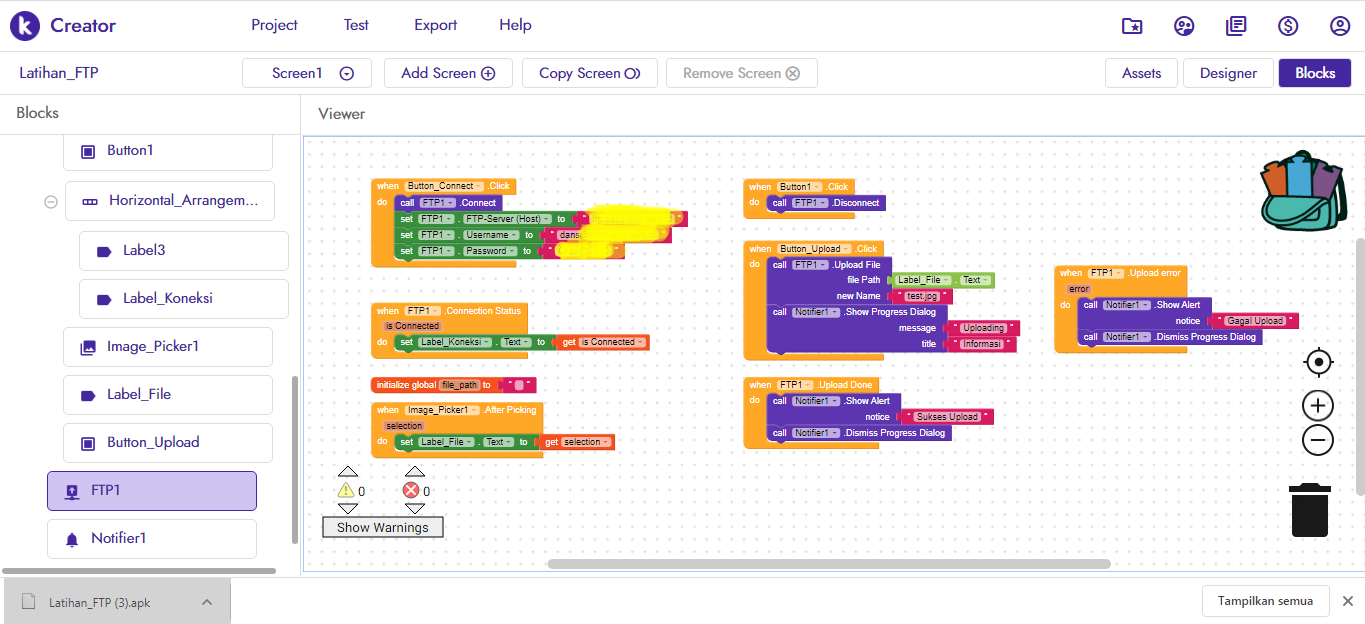Open the dollar sign monetization icon

coord(1288,26)
